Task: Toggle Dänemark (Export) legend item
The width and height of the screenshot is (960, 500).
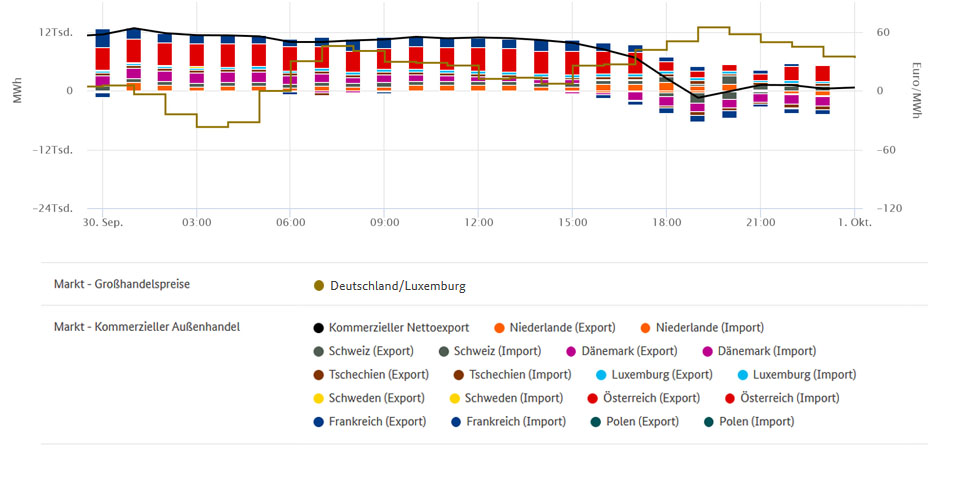Action: (622, 351)
